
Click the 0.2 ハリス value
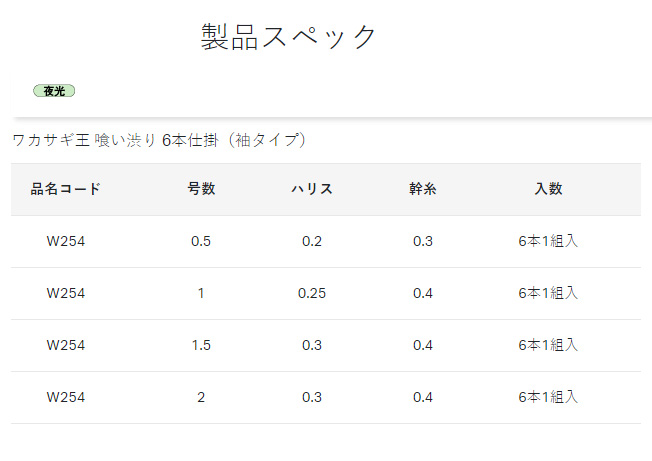[x=312, y=241]
